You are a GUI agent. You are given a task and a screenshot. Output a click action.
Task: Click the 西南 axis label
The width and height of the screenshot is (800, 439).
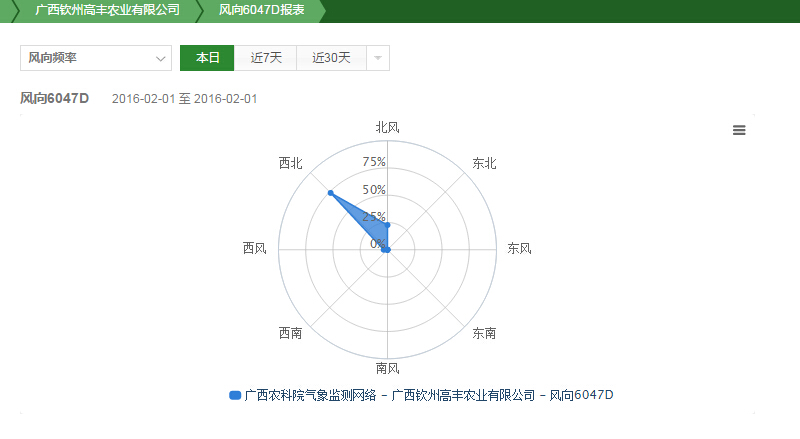291,333
